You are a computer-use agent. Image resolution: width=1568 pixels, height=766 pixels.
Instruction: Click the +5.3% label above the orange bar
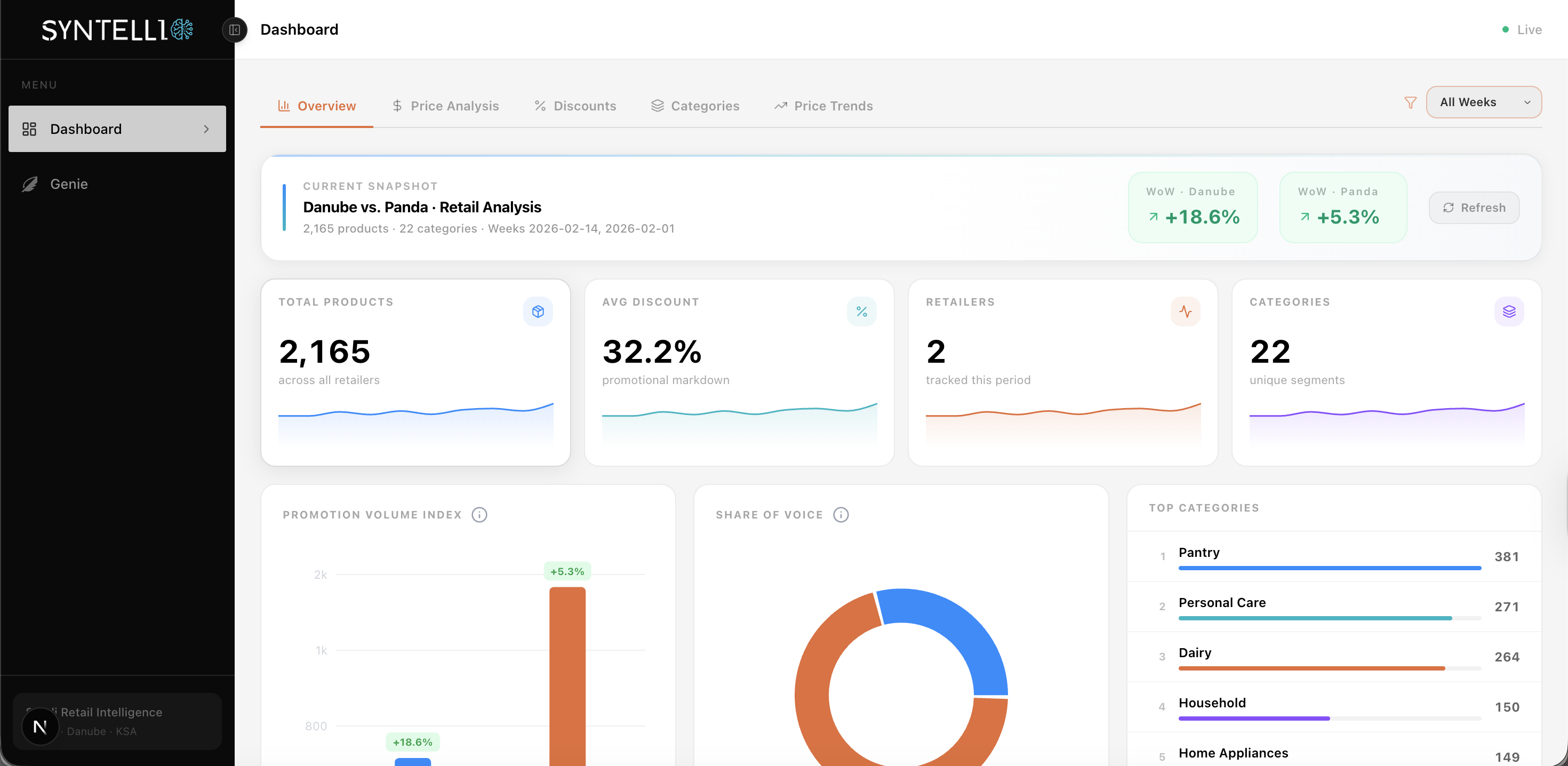(x=567, y=571)
